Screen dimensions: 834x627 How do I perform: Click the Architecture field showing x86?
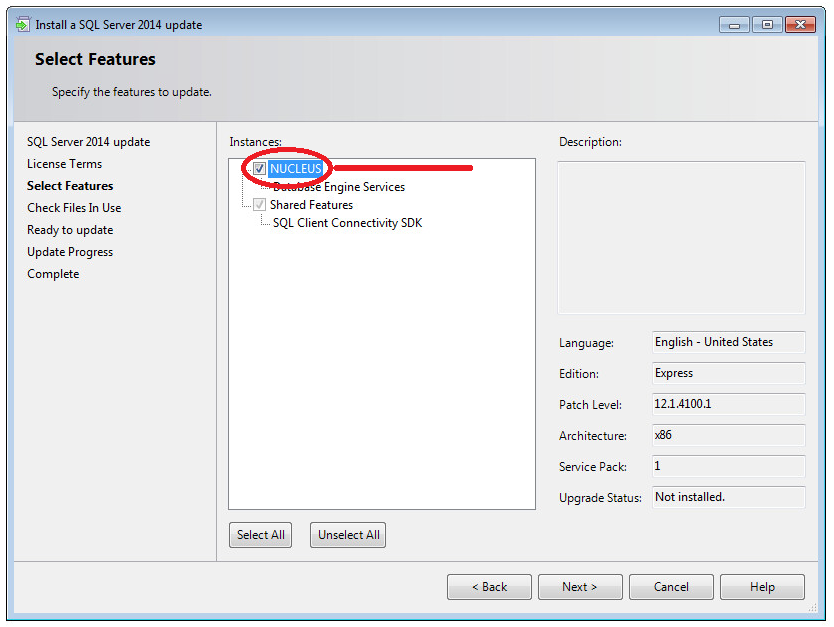pyautogui.click(x=728, y=436)
